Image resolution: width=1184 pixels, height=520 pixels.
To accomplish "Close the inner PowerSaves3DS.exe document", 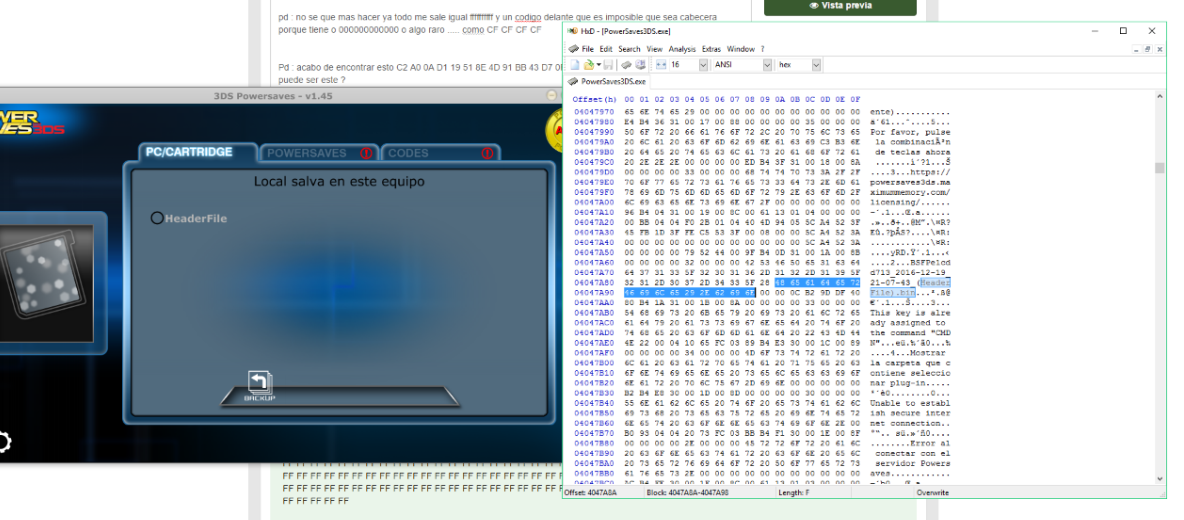I will tap(1158, 49).
